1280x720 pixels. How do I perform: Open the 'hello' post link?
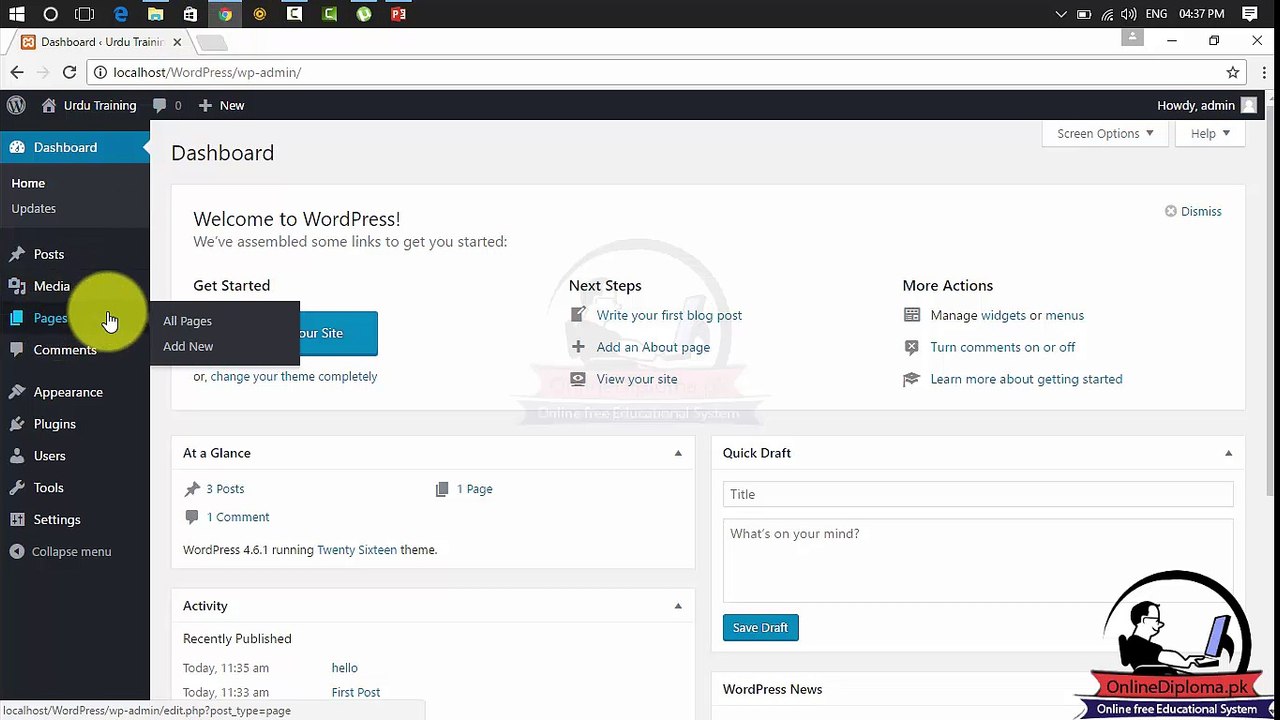point(344,668)
